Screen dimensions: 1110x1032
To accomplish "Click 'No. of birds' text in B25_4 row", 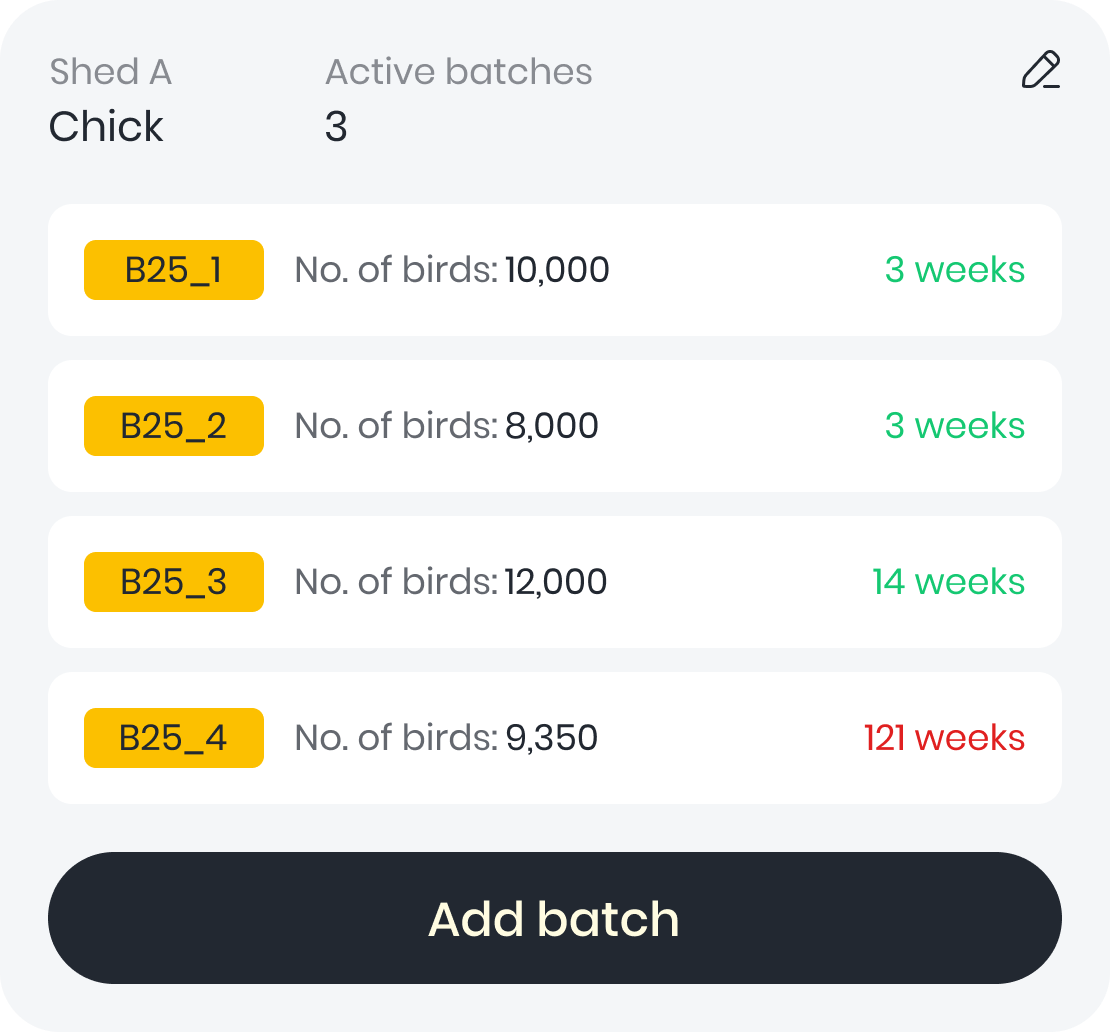I will pos(395,738).
